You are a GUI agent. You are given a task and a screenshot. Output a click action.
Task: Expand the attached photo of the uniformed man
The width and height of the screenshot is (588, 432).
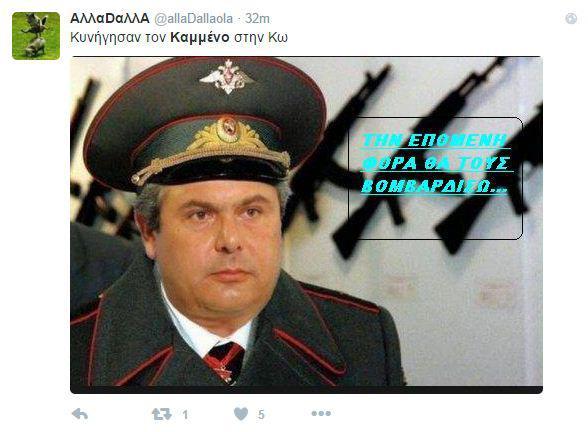306,225
